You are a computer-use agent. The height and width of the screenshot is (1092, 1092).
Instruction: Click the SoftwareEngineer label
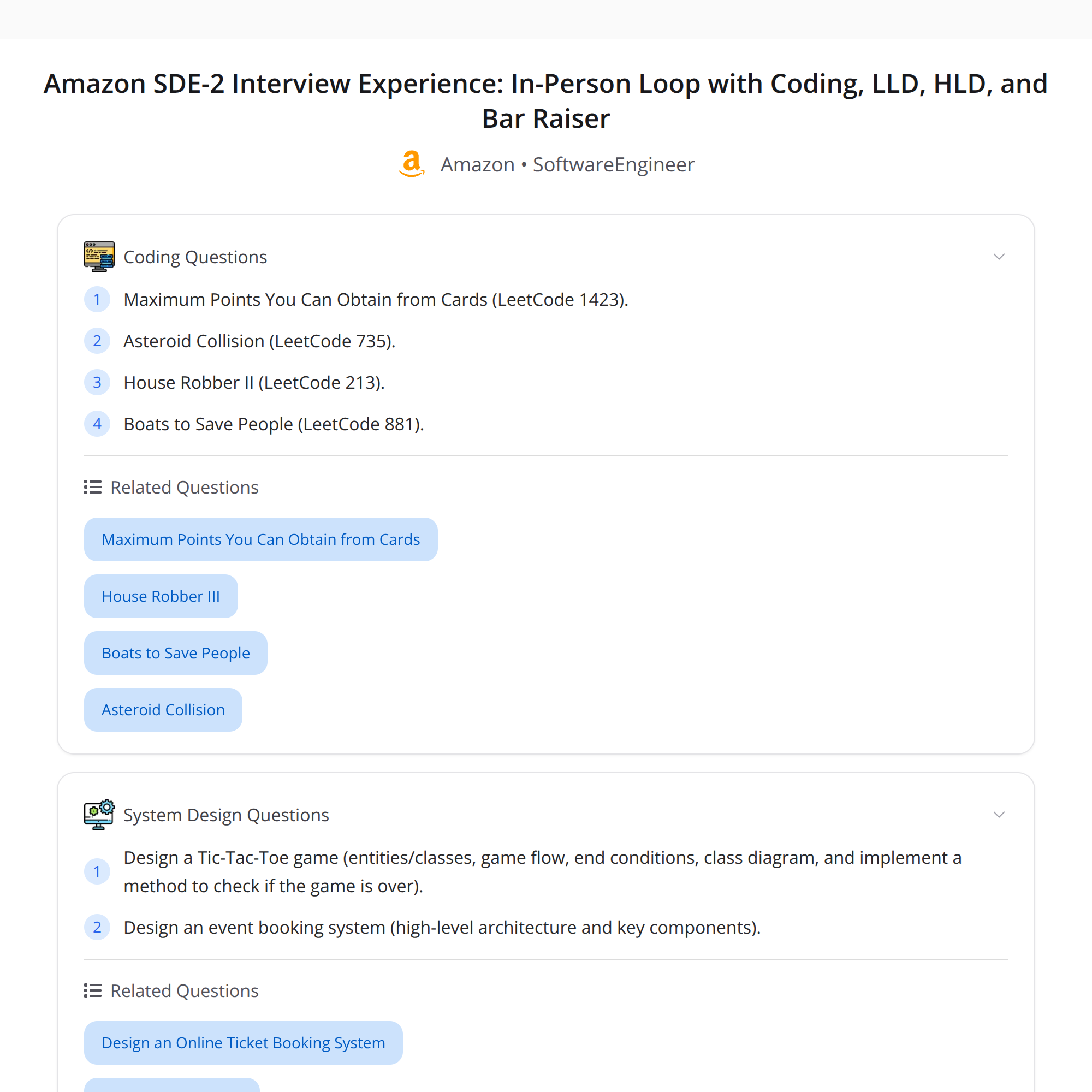coord(613,164)
